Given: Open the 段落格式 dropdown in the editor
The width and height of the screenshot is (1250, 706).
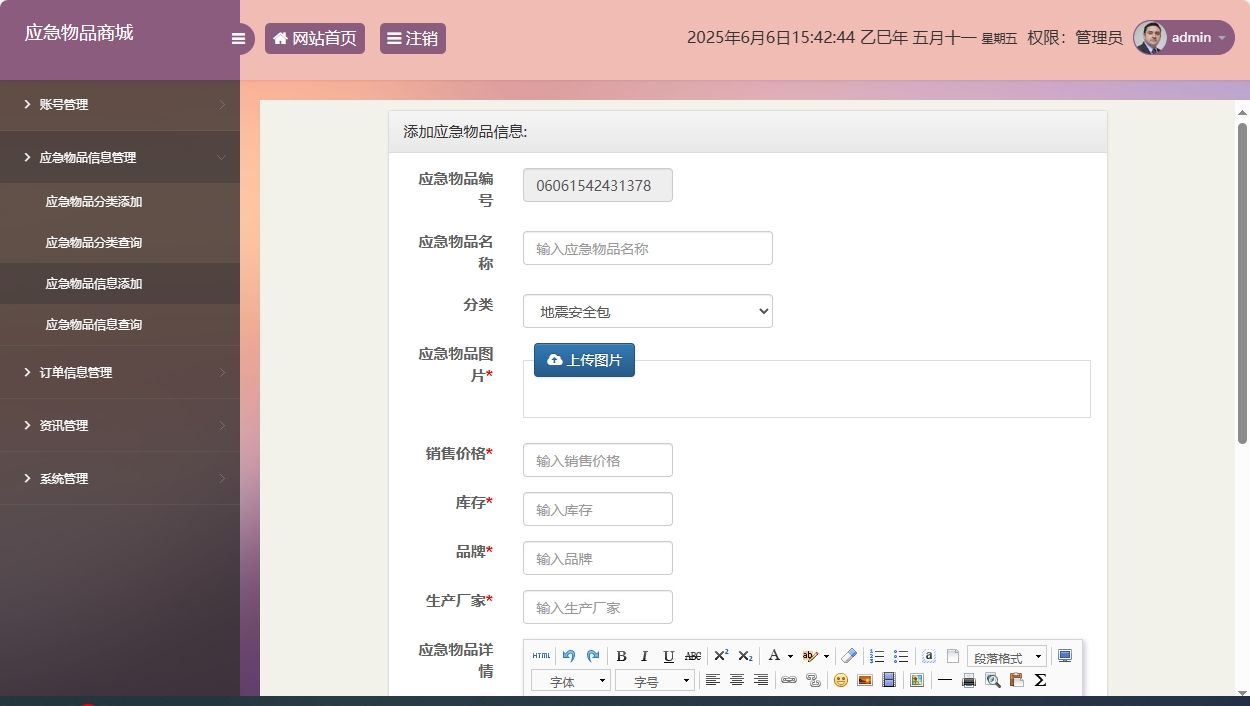Looking at the screenshot, I should pyautogui.click(x=1006, y=656).
